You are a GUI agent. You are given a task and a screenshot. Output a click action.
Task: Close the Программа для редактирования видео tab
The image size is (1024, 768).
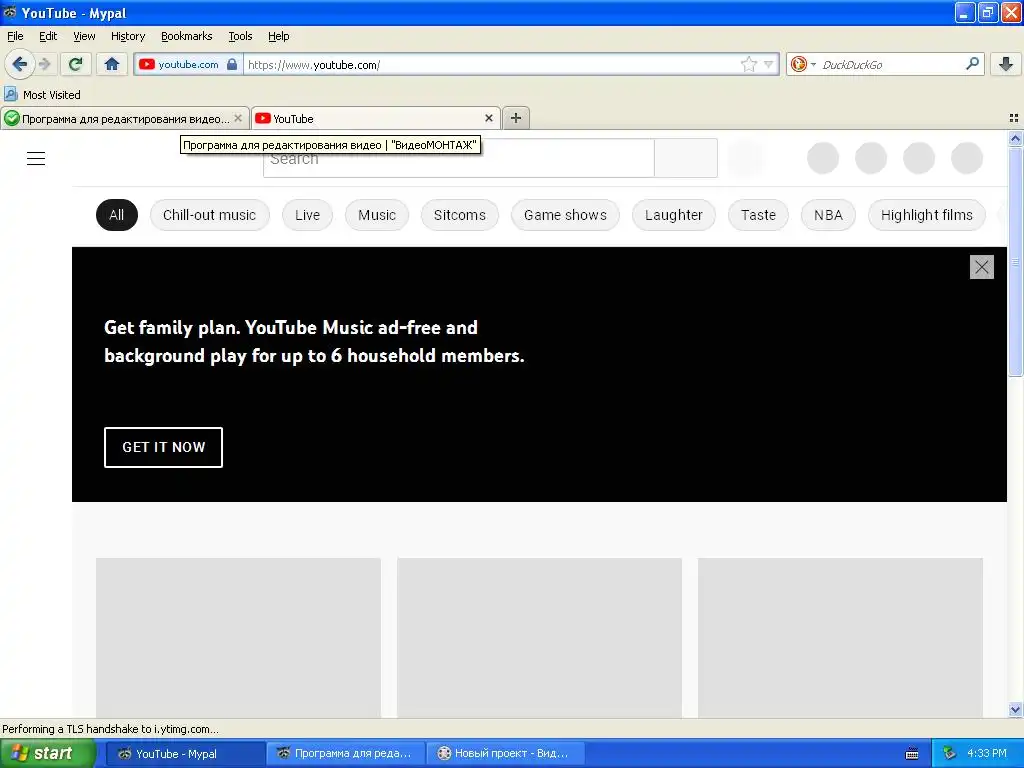[238, 118]
